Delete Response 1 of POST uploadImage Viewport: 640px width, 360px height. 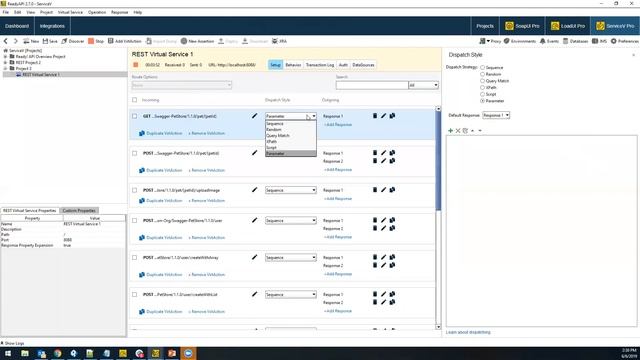(375, 190)
